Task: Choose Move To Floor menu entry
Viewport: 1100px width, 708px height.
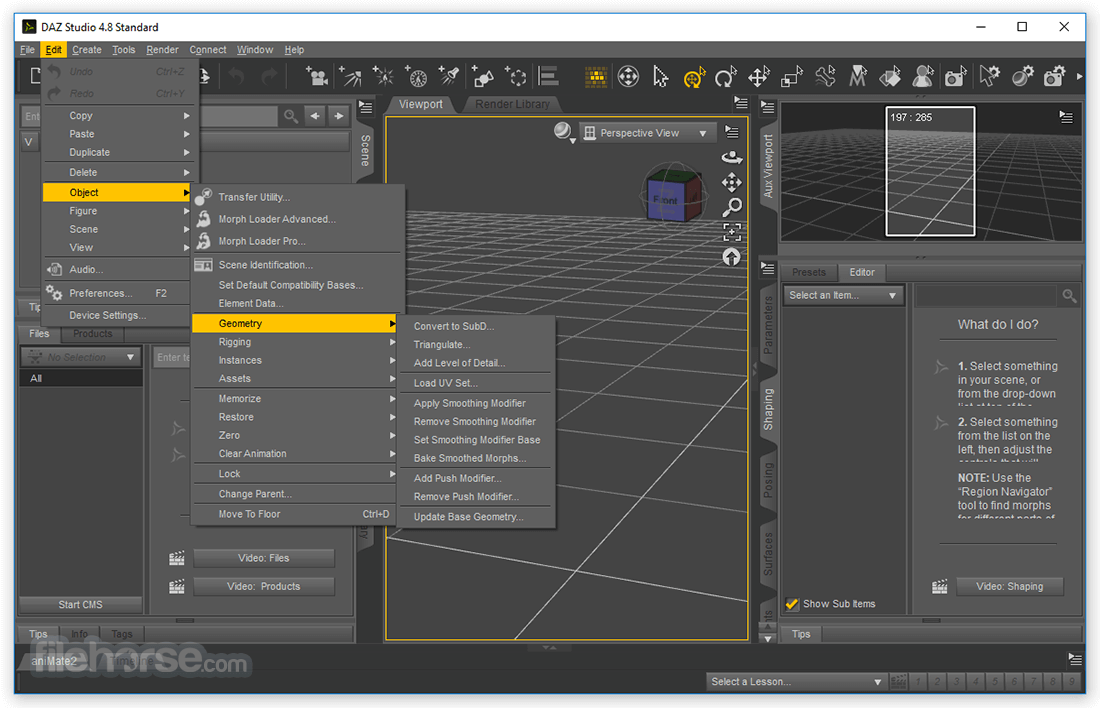Action: click(x=295, y=514)
